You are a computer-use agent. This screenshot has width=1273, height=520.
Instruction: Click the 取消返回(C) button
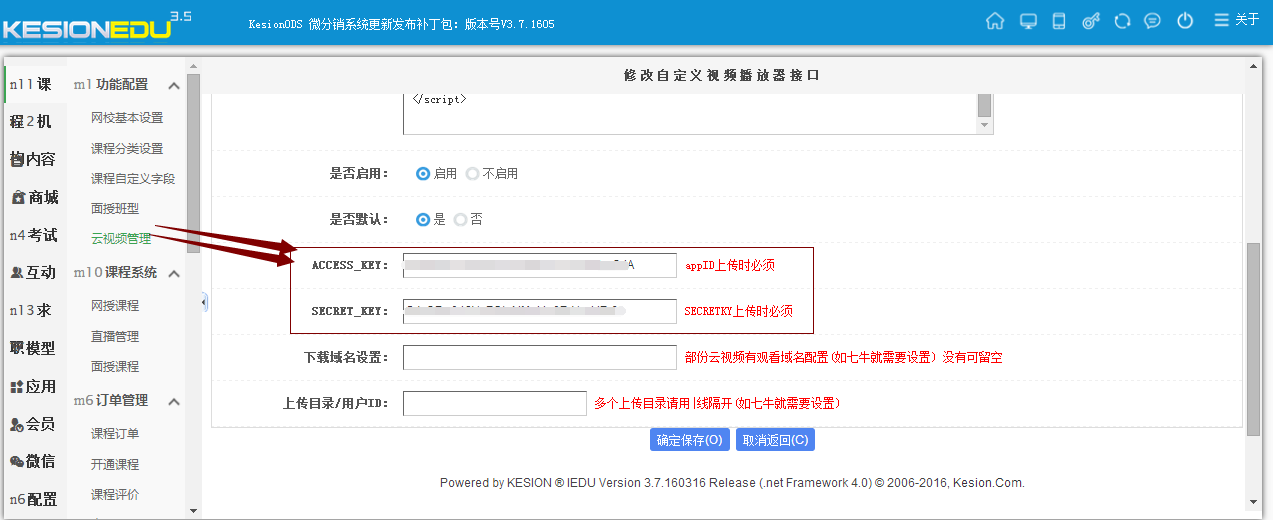tap(774, 440)
